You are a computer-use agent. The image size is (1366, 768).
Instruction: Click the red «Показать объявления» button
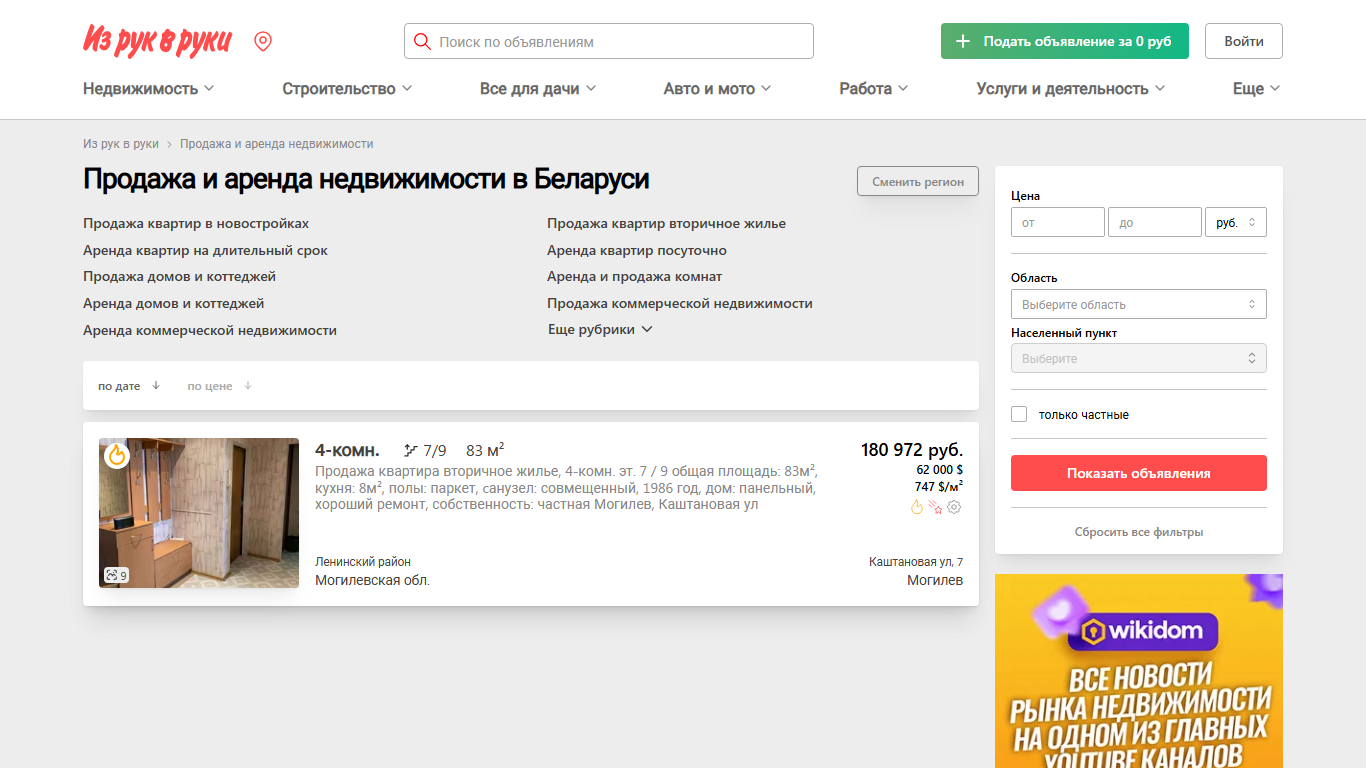tap(1139, 473)
